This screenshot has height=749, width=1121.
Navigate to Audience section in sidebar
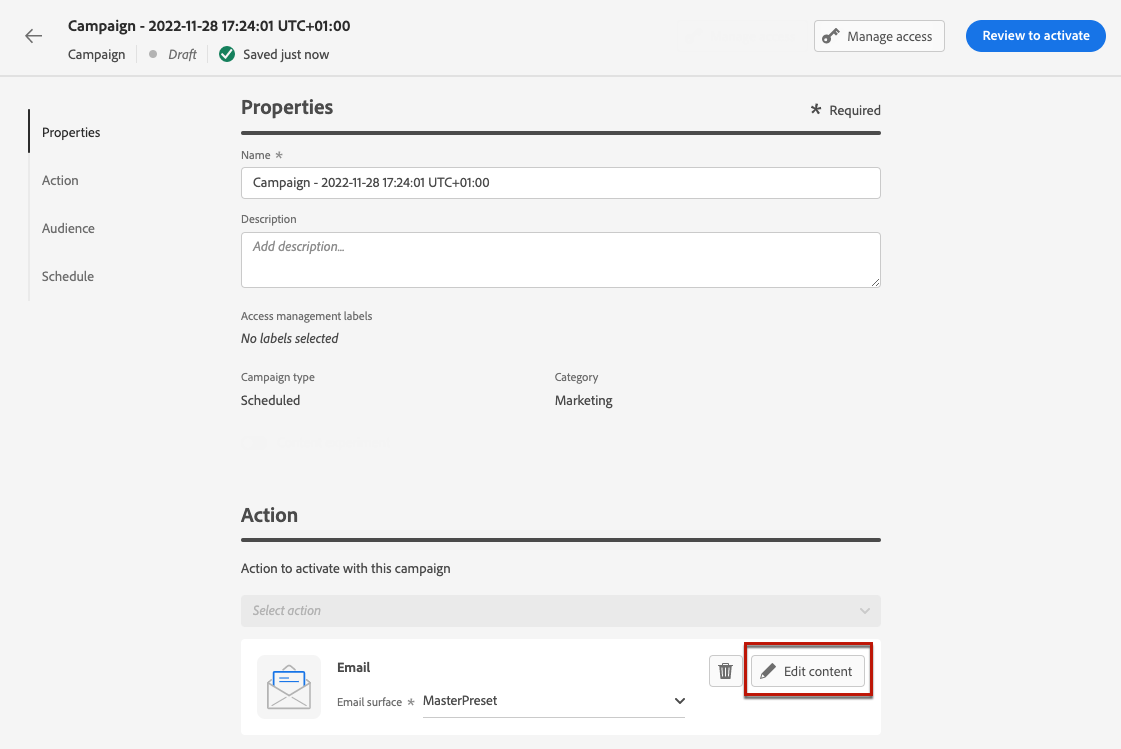68,228
